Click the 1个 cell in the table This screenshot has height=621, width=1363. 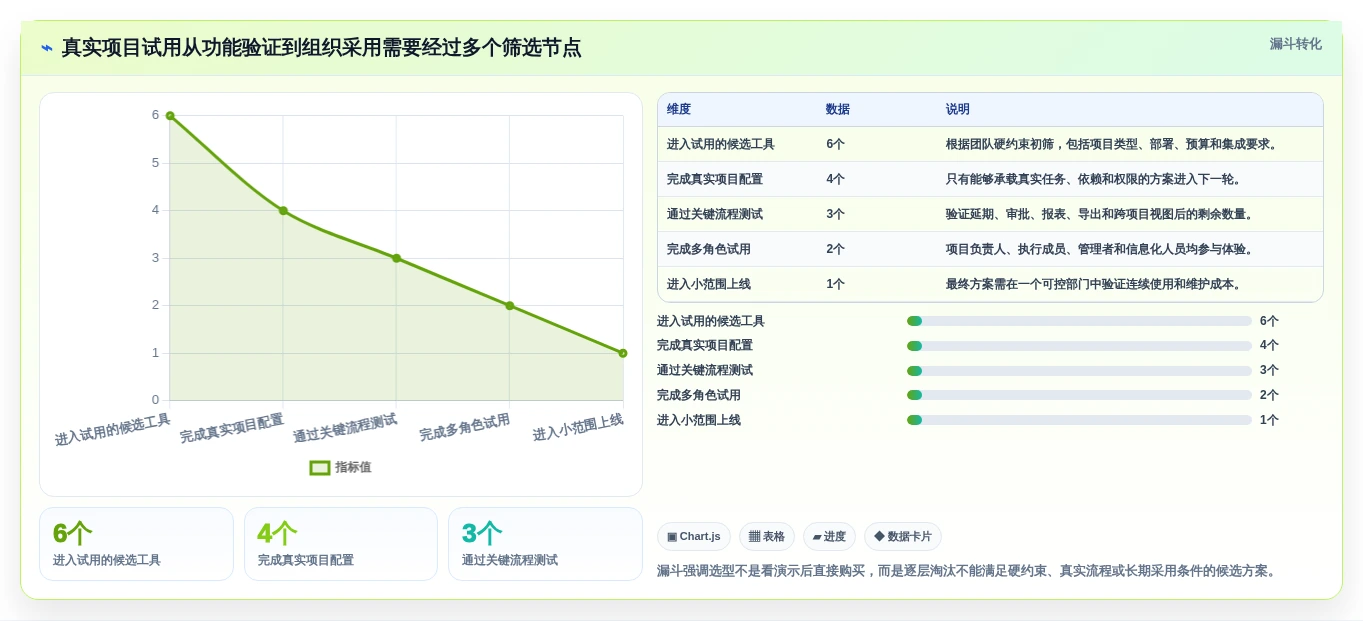point(835,284)
